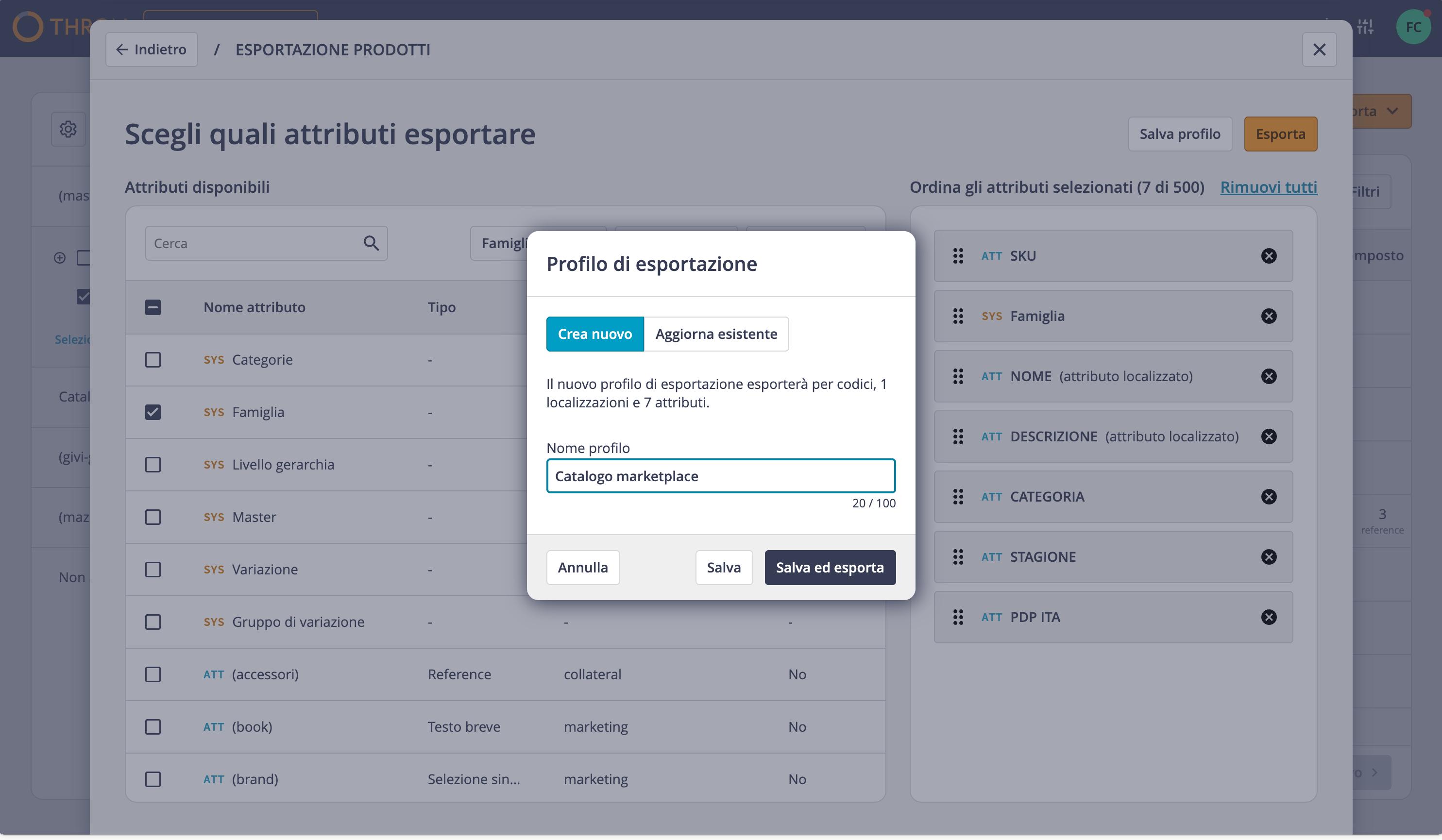1442x840 pixels.
Task: Click the Salva button
Action: tap(724, 568)
